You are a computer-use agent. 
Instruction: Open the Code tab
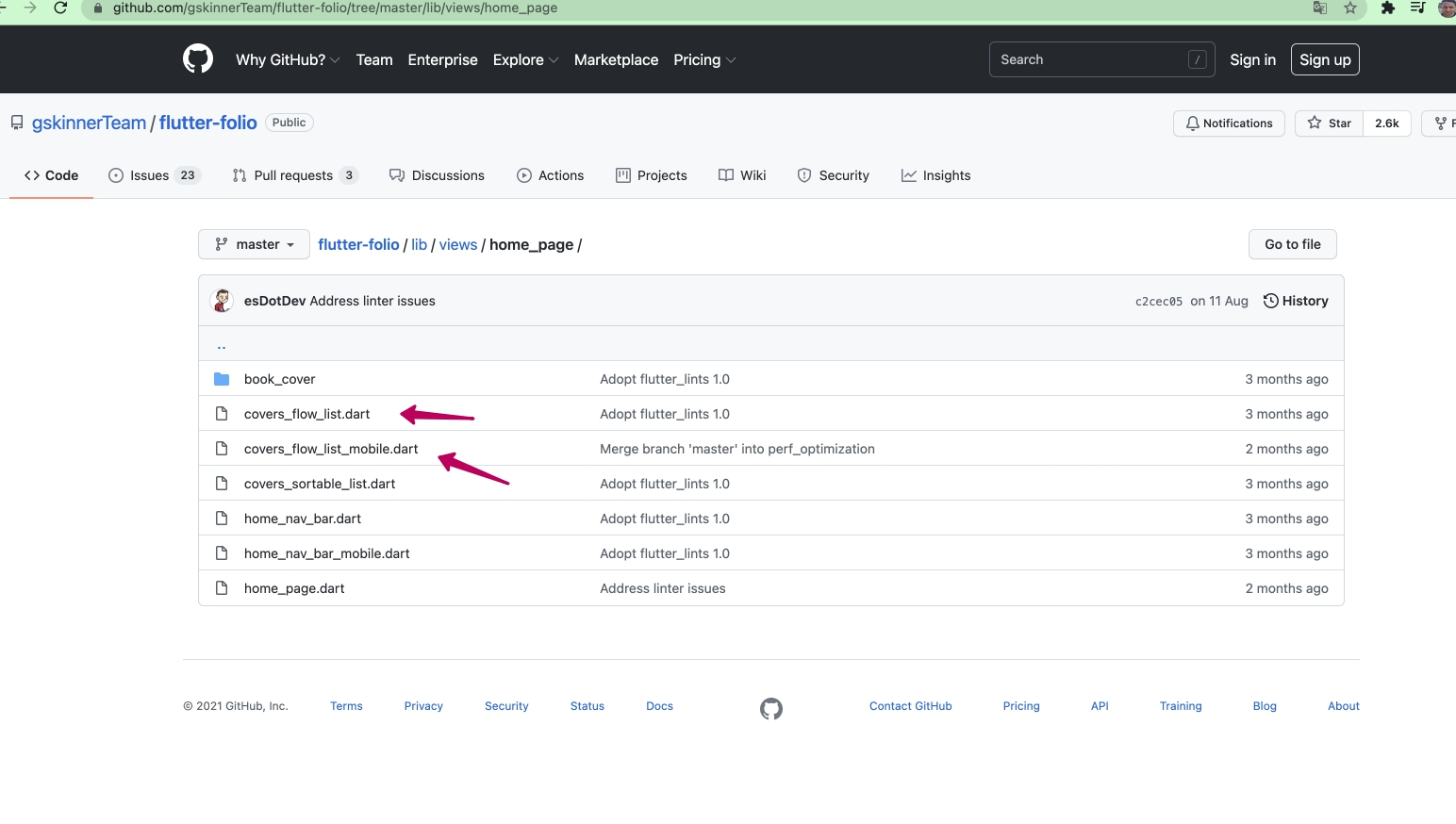(52, 175)
